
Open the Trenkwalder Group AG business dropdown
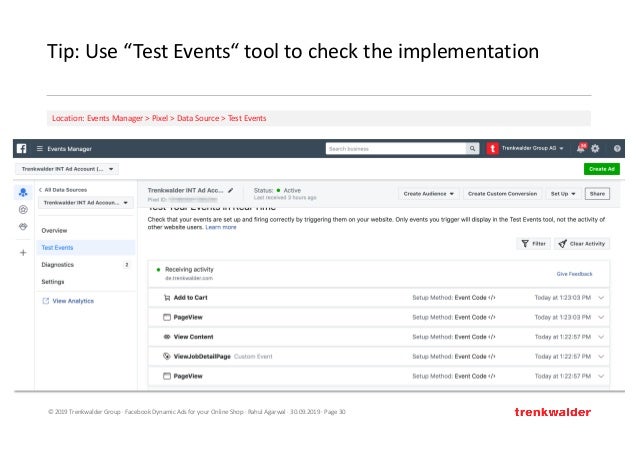(x=533, y=148)
